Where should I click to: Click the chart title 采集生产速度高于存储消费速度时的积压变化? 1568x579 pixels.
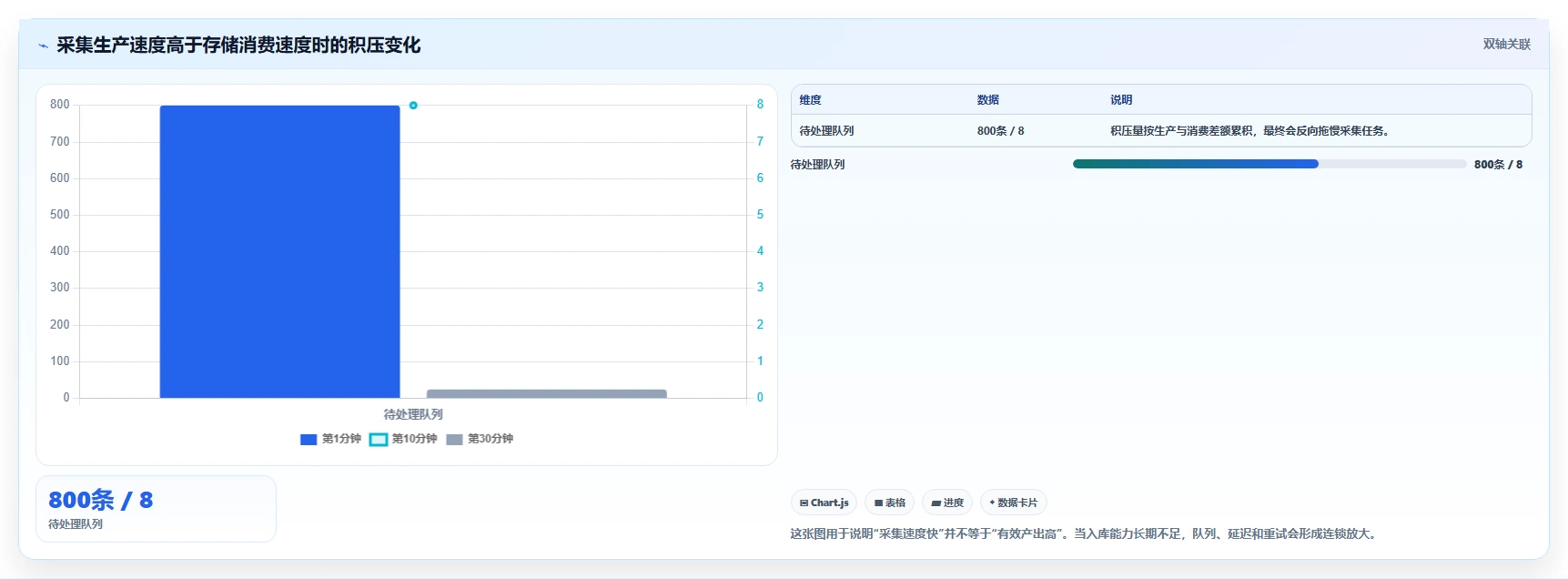pos(238,46)
